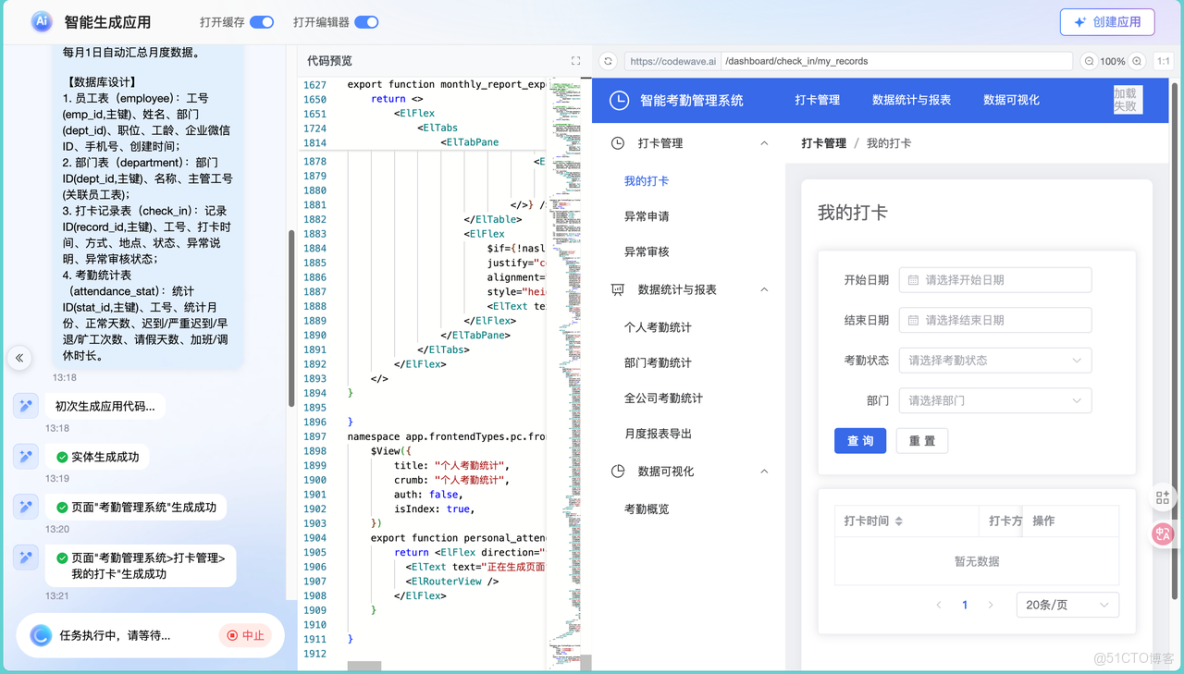This screenshot has width=1184, height=674.
Task: Disable the 打开编辑器 switch
Action: coord(366,21)
